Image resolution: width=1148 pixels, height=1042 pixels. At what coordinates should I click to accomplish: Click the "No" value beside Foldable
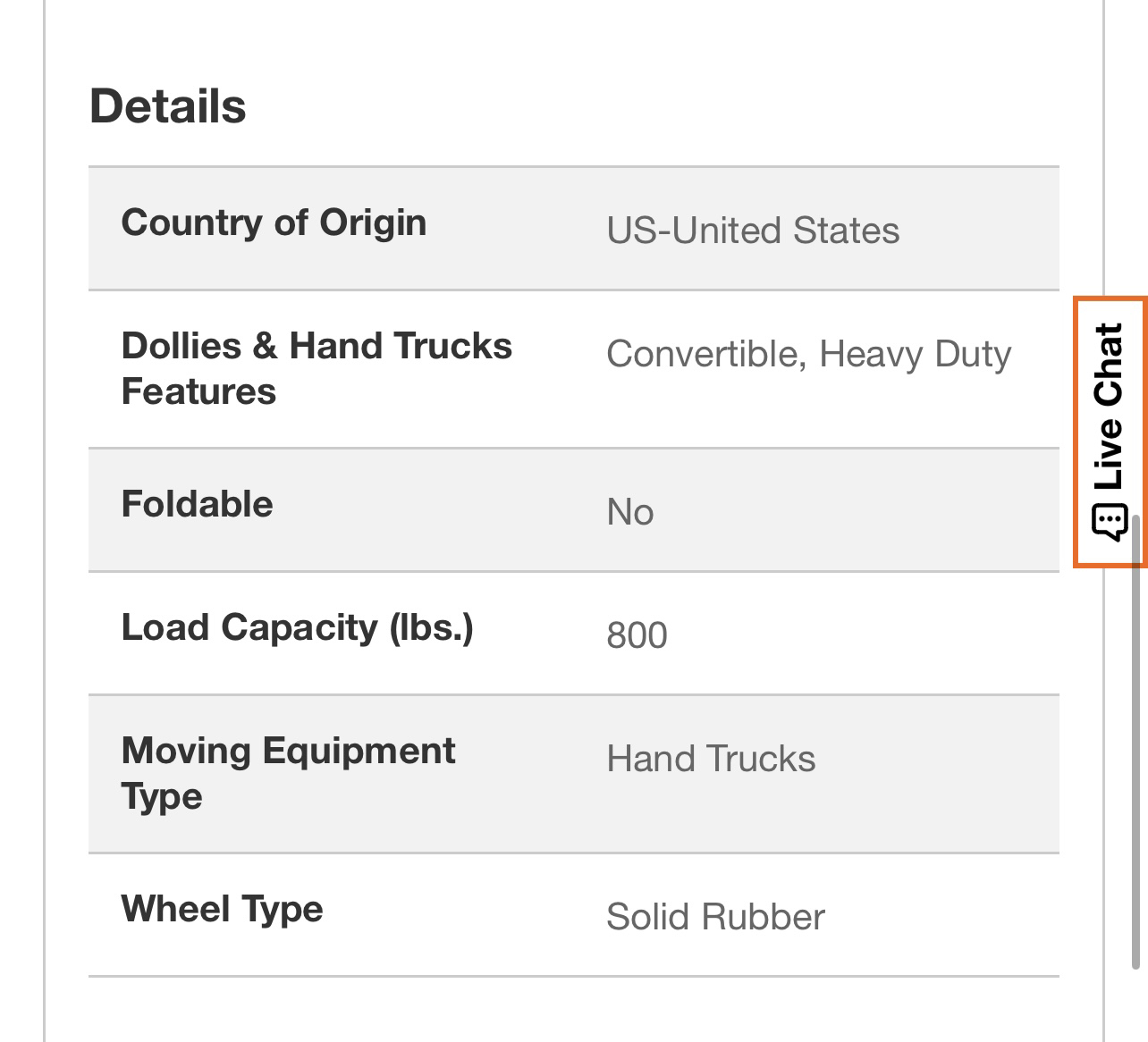click(x=630, y=512)
